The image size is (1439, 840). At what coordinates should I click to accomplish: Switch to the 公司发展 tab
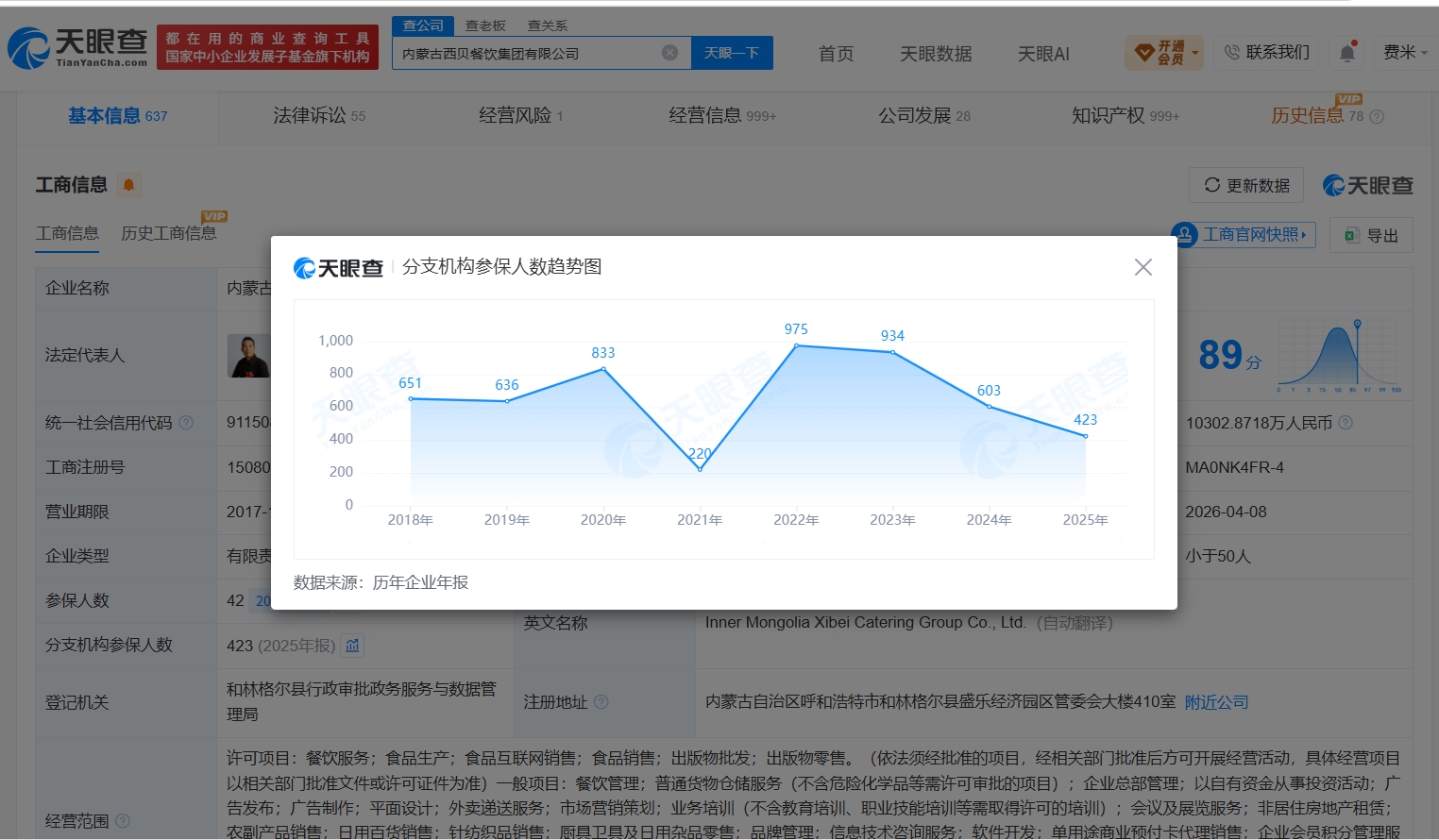[924, 116]
